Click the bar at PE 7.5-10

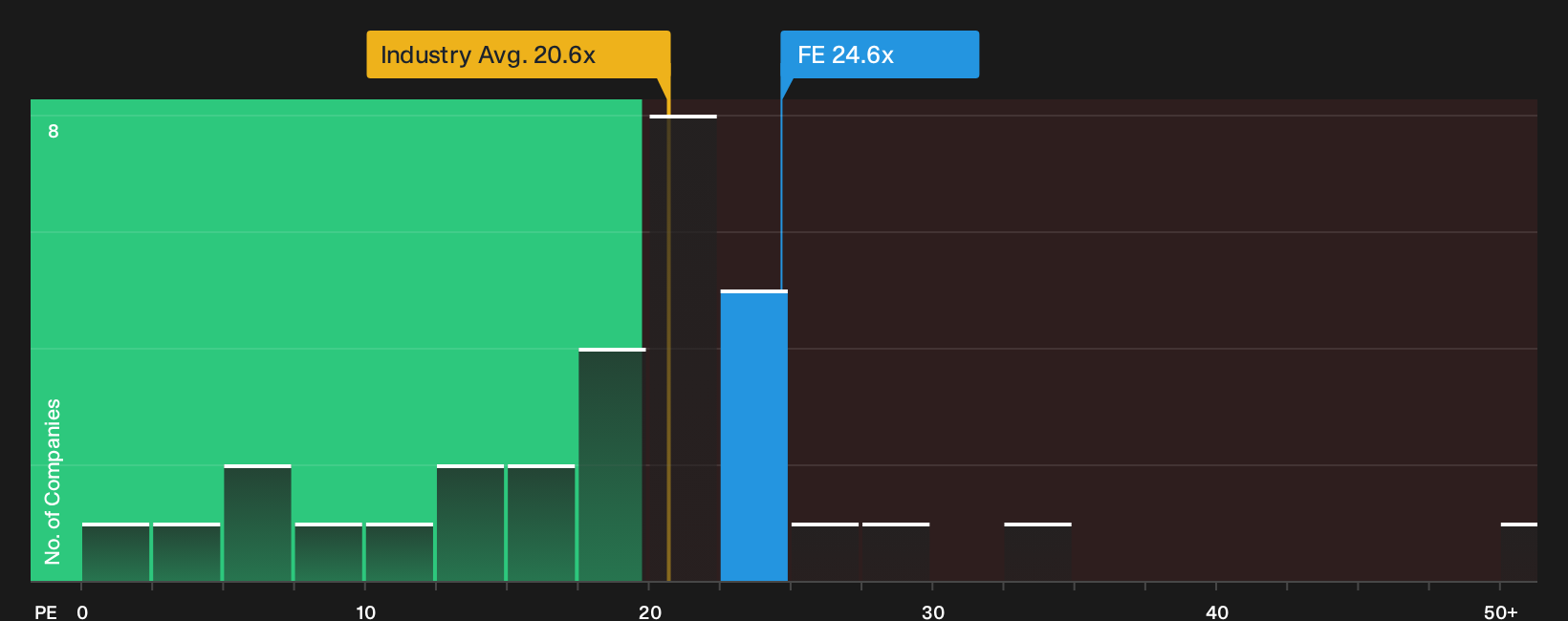(x=328, y=552)
